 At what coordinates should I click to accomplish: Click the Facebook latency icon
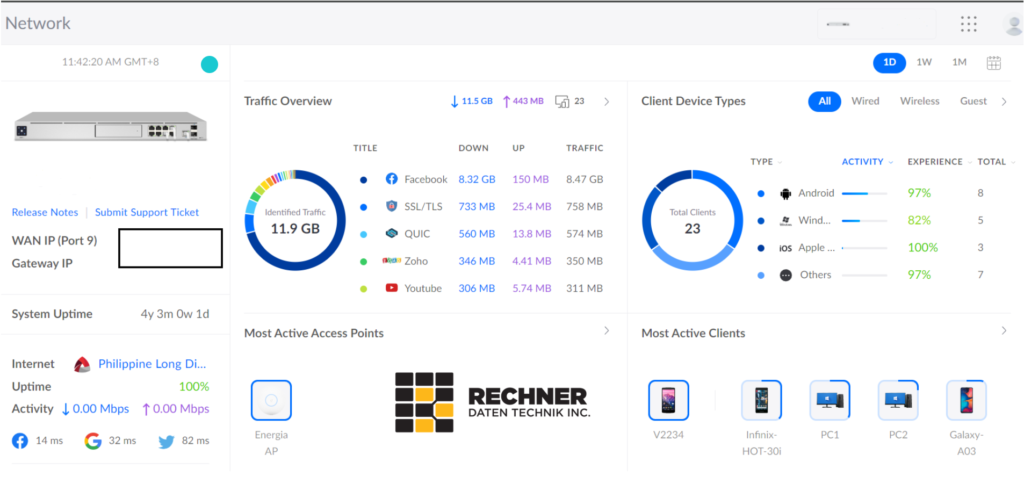(x=20, y=441)
